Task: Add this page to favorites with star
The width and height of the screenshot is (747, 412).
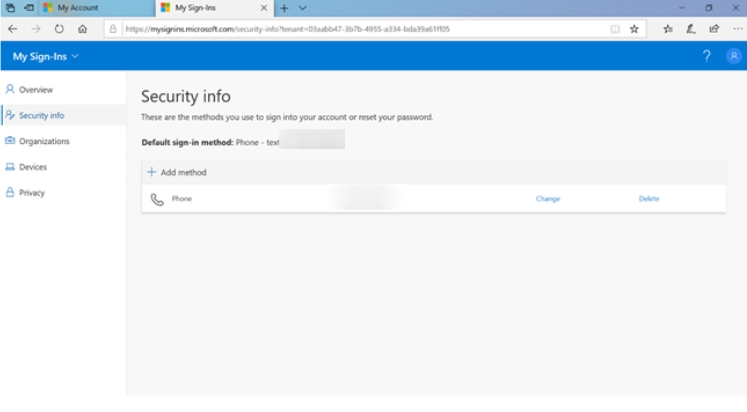Action: click(634, 29)
